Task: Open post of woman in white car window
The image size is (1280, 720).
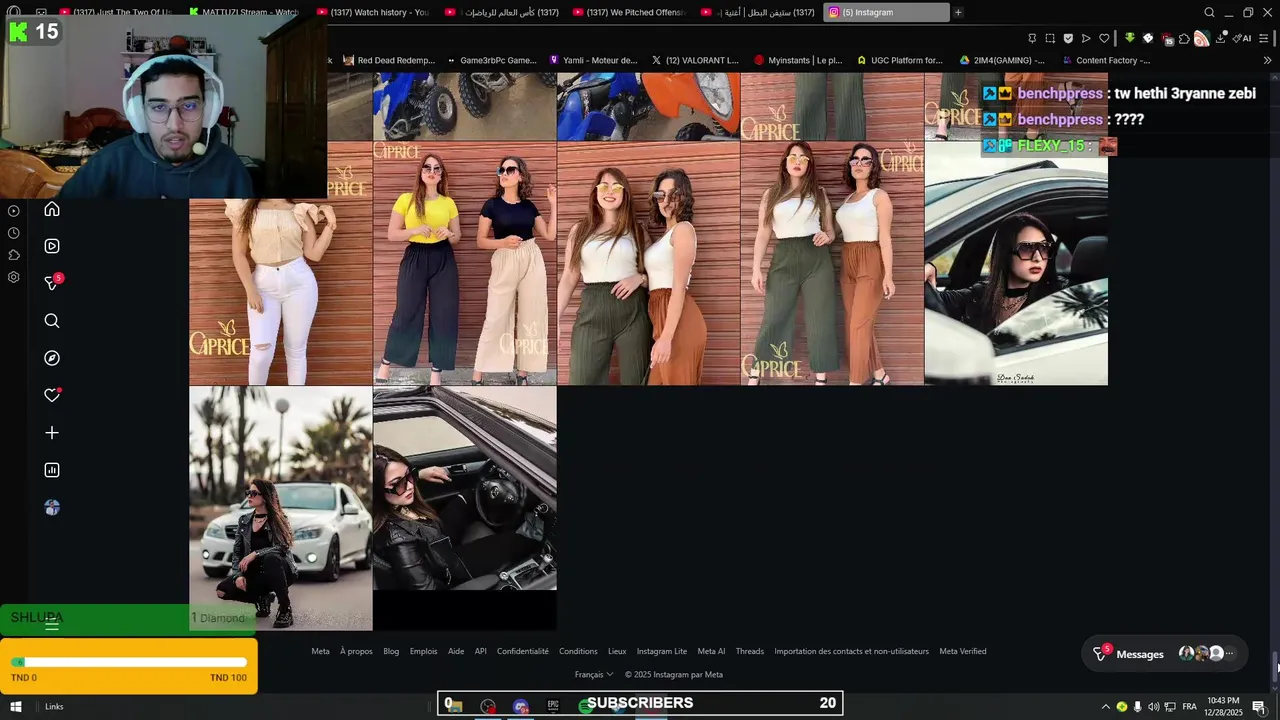Action: 1016,263
